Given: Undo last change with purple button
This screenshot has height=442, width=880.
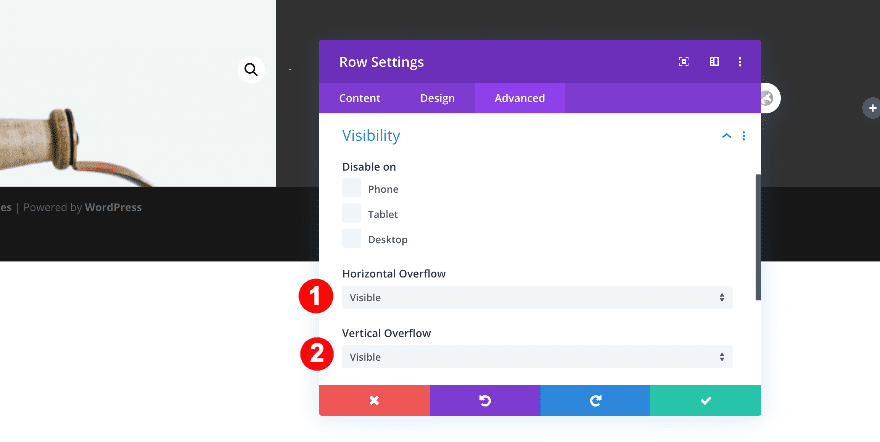Looking at the screenshot, I should pos(485,400).
